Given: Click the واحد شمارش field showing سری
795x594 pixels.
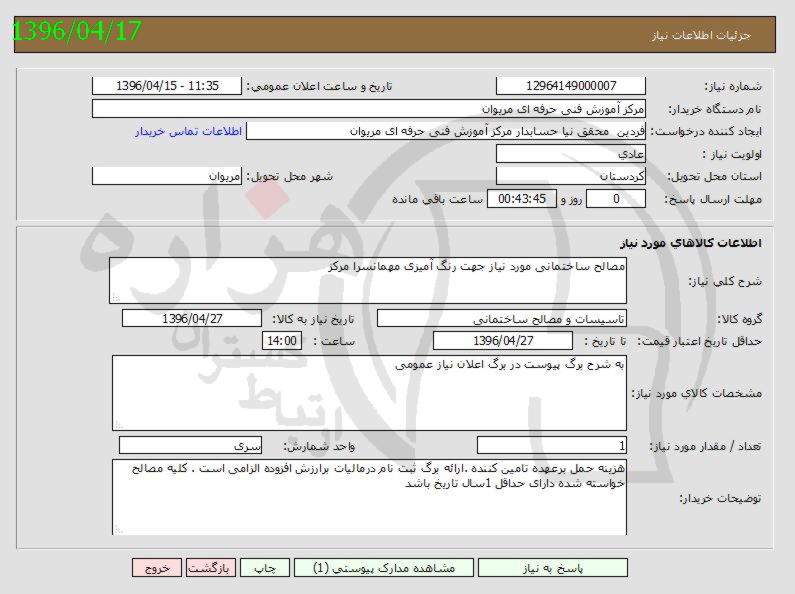Looking at the screenshot, I should click(x=190, y=445).
